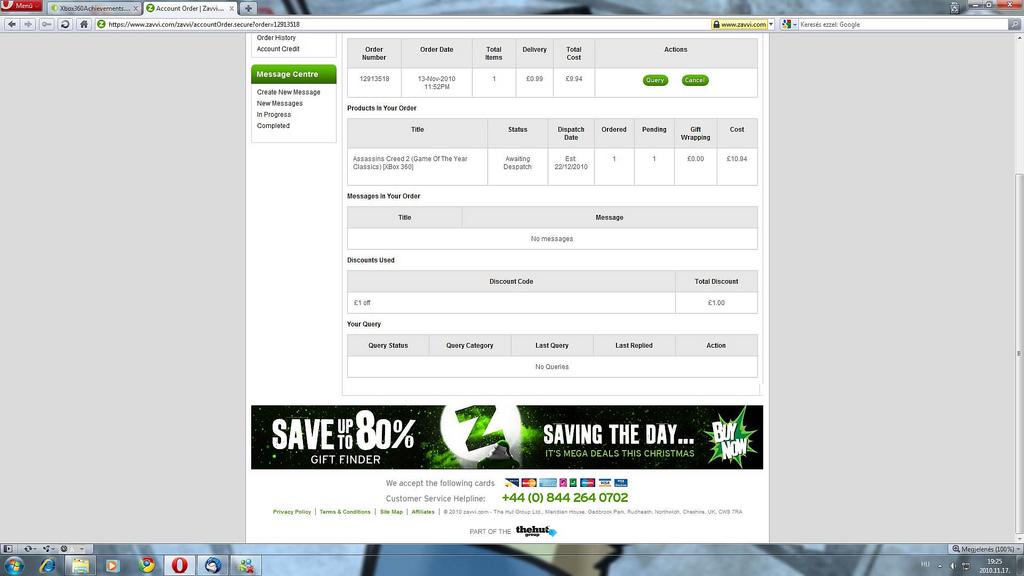Screen dimensions: 1024x576
Task: Open Completed messages link
Action: coord(273,125)
